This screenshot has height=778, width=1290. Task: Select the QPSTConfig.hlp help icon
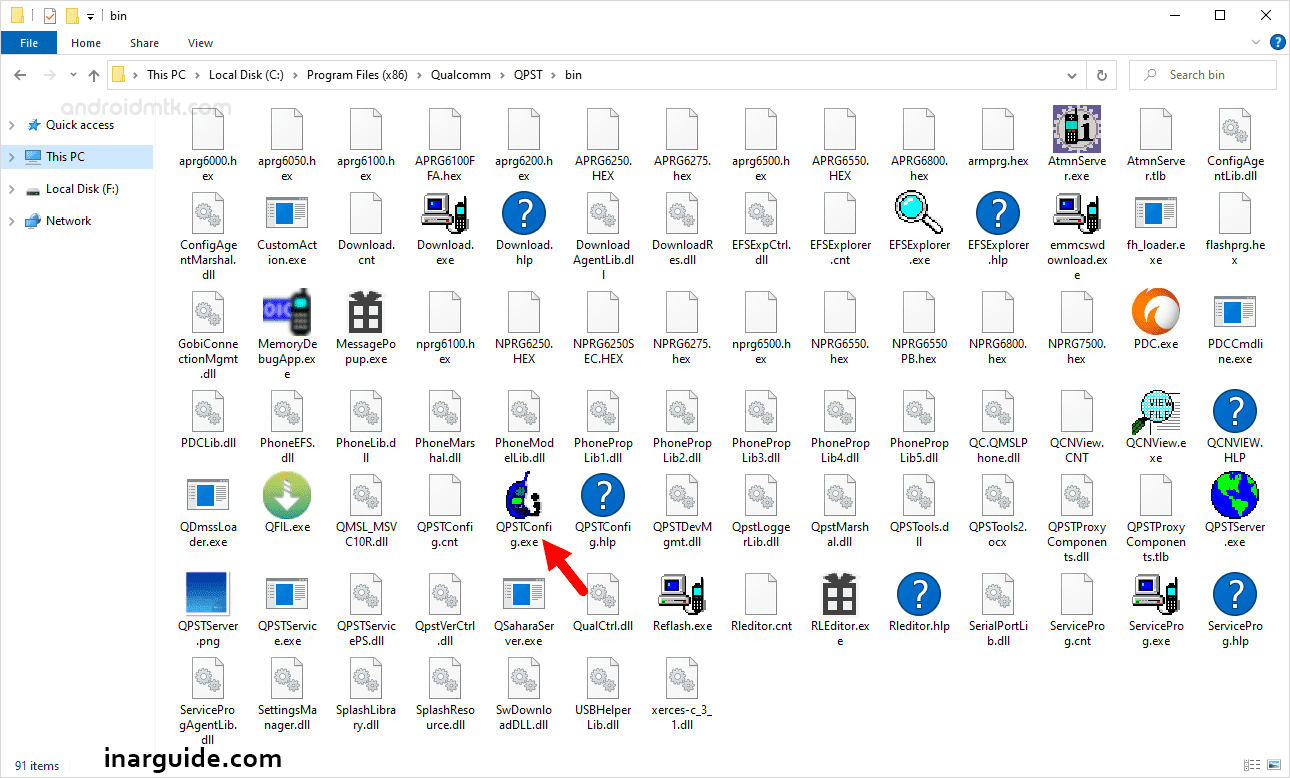pos(603,495)
